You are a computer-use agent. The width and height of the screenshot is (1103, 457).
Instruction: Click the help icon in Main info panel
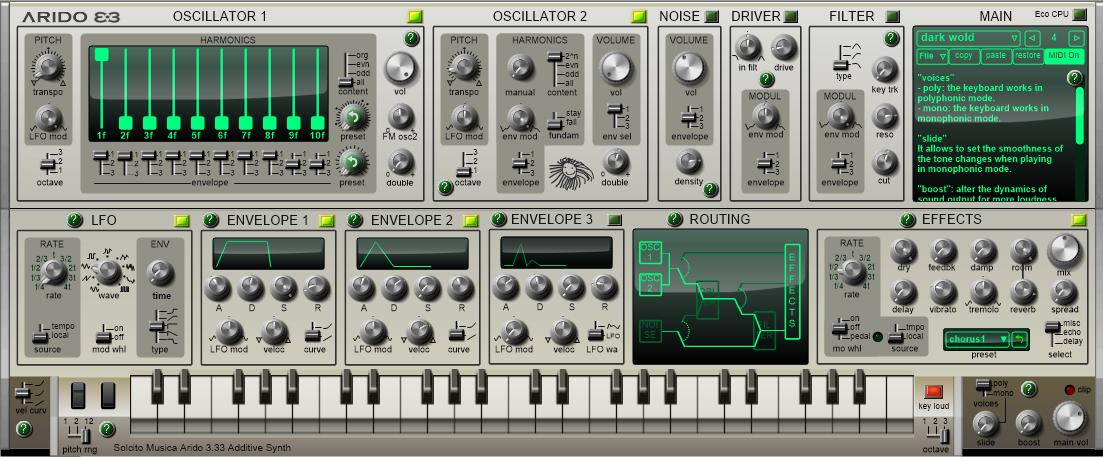pos(1074,77)
